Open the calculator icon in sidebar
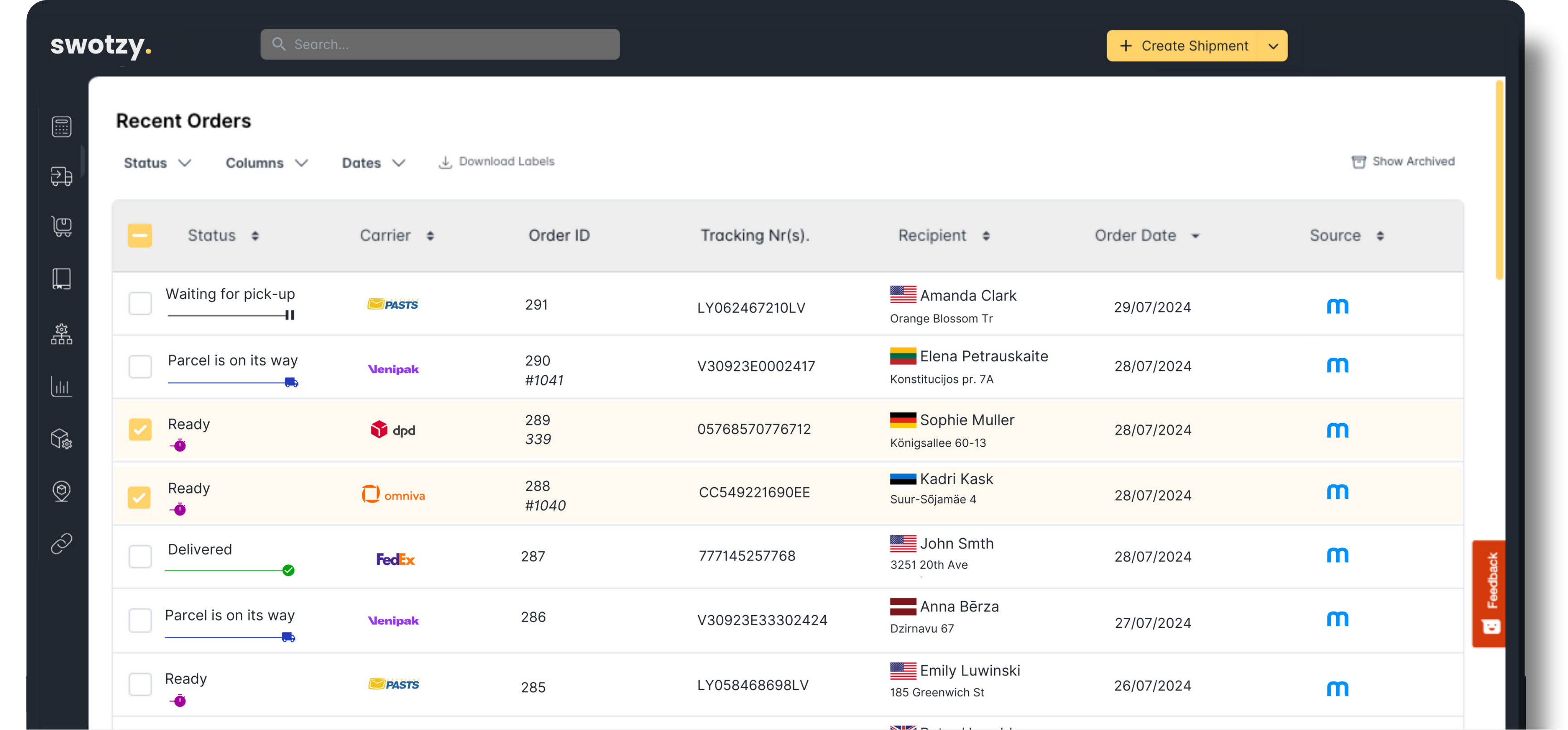The width and height of the screenshot is (1568, 730). point(62,127)
